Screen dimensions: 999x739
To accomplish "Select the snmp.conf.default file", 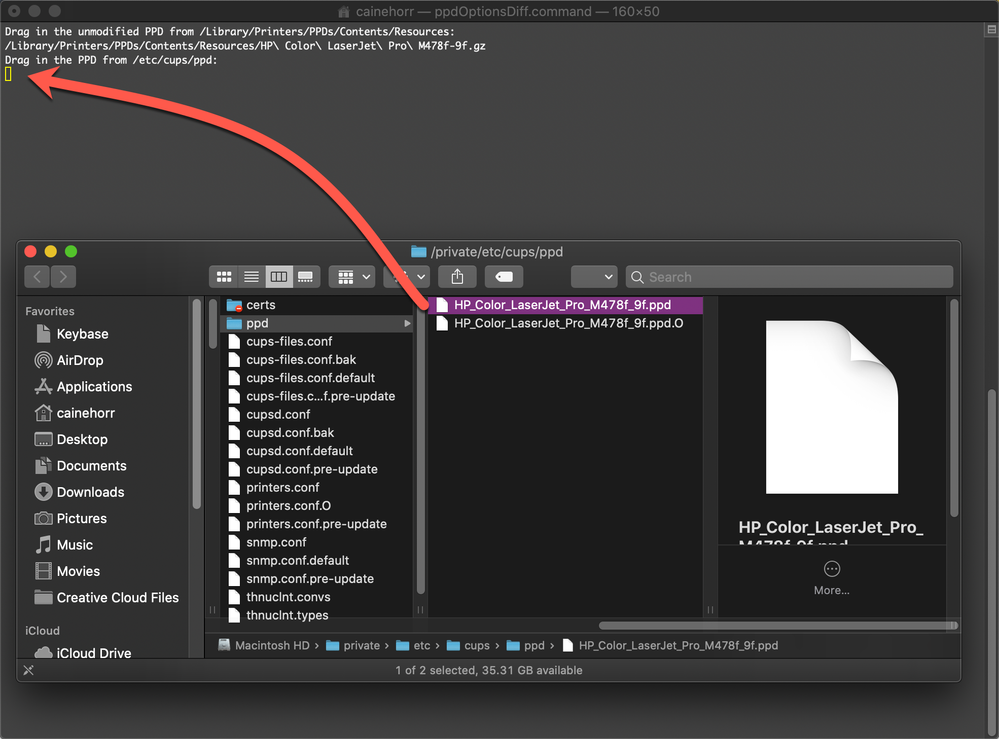I will [317, 561].
